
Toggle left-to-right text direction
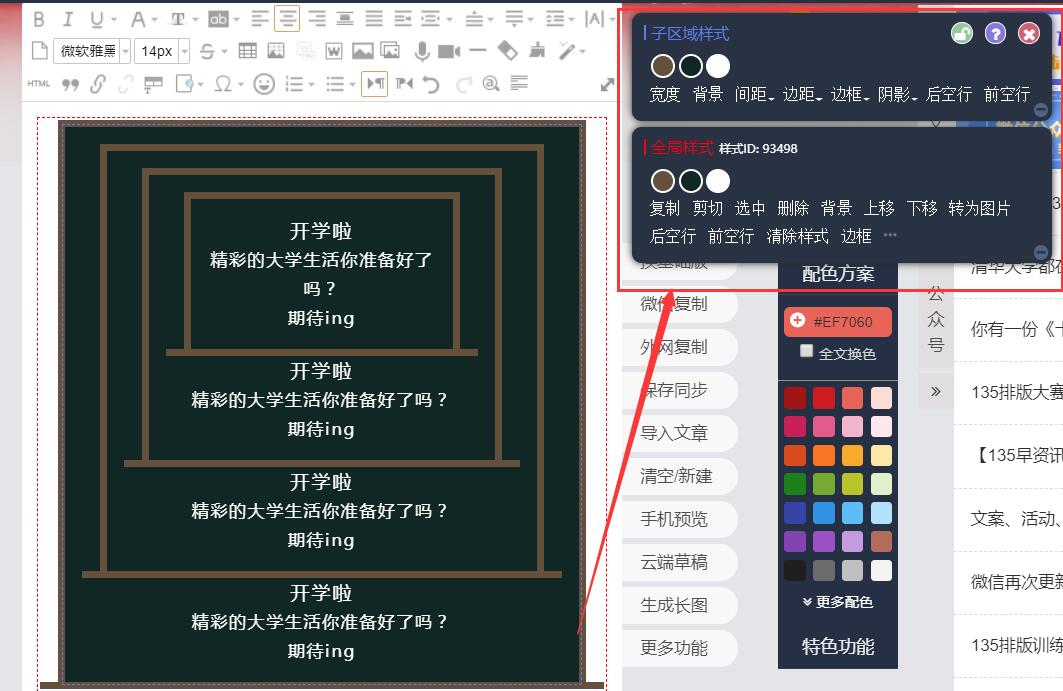point(374,83)
